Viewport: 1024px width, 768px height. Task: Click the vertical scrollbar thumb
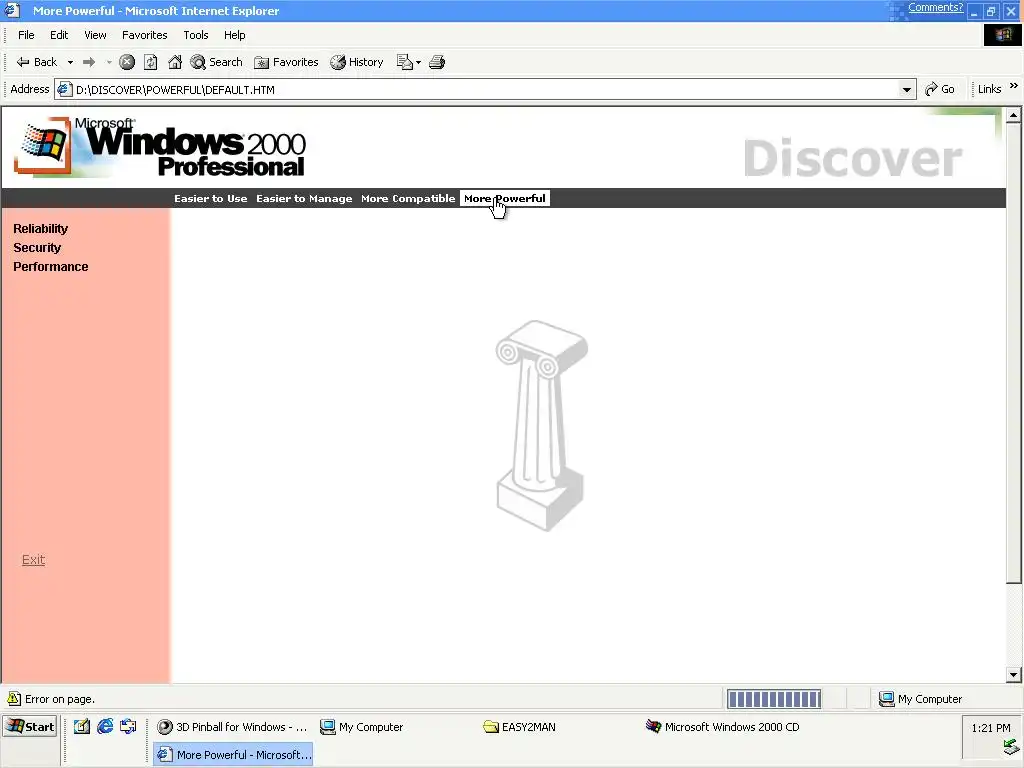[x=1014, y=353]
